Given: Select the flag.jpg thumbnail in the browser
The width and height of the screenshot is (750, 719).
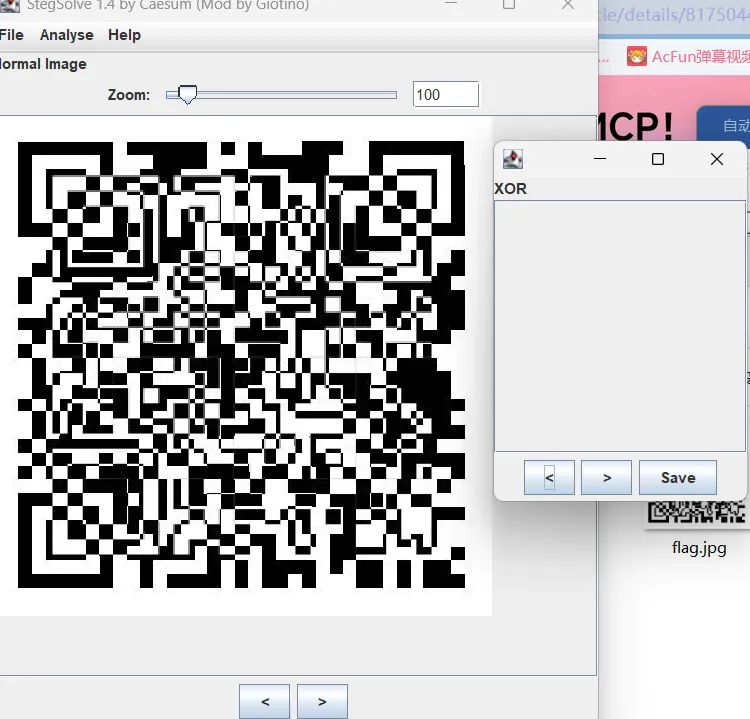Looking at the screenshot, I should tap(696, 513).
